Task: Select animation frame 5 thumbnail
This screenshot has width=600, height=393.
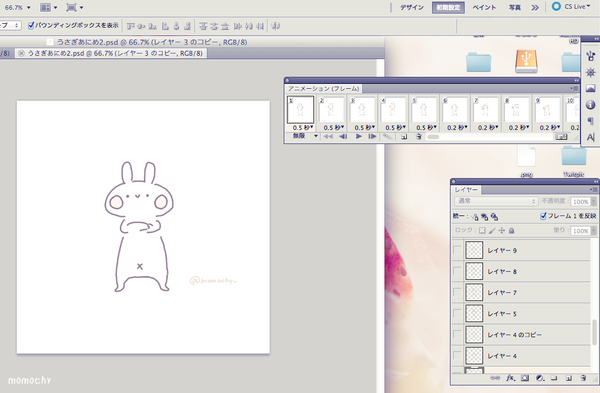Action: pos(424,110)
